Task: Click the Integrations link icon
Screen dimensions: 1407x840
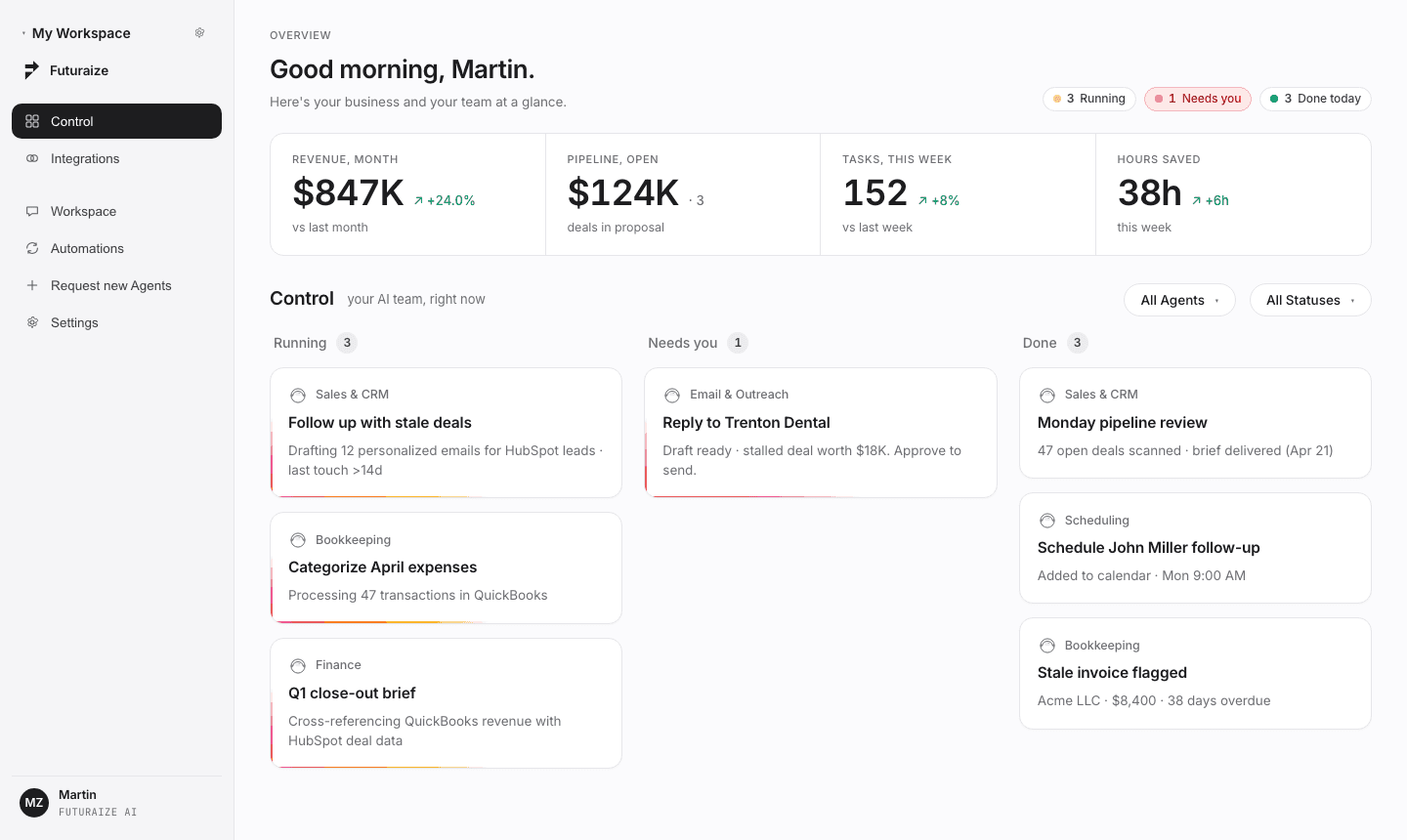Action: [x=32, y=158]
